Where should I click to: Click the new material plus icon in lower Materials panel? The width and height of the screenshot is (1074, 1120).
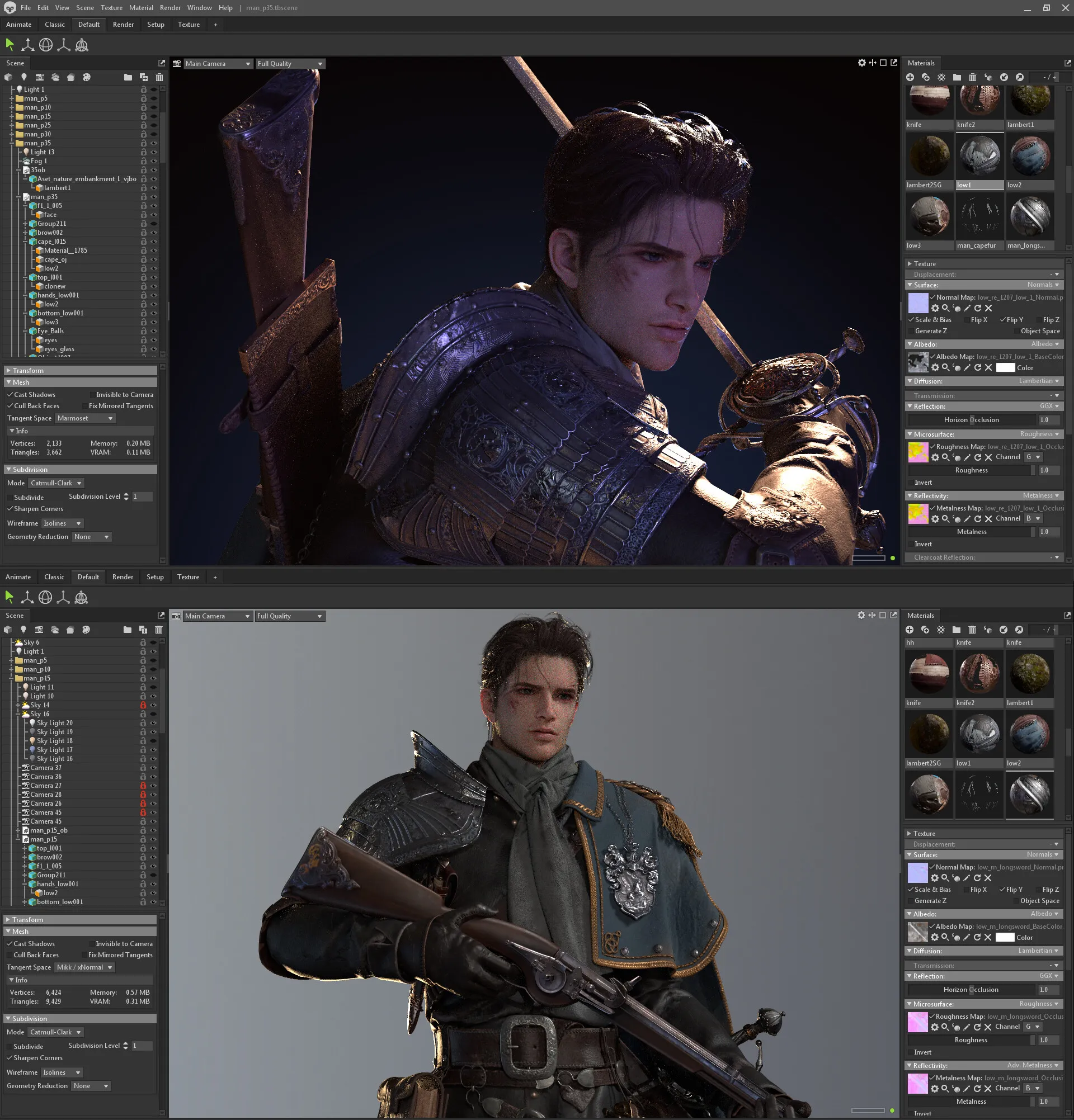click(910, 630)
